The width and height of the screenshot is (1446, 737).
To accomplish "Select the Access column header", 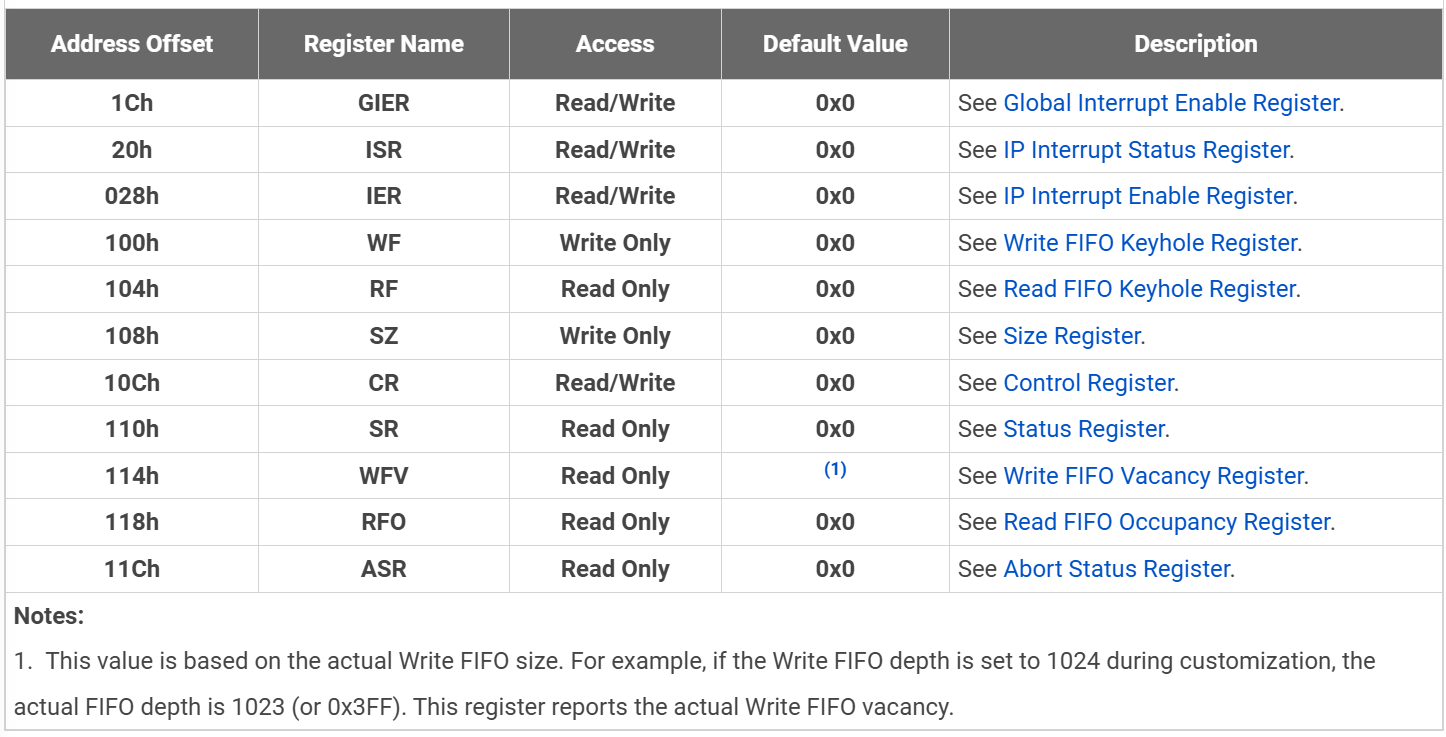I will pyautogui.click(x=615, y=44).
